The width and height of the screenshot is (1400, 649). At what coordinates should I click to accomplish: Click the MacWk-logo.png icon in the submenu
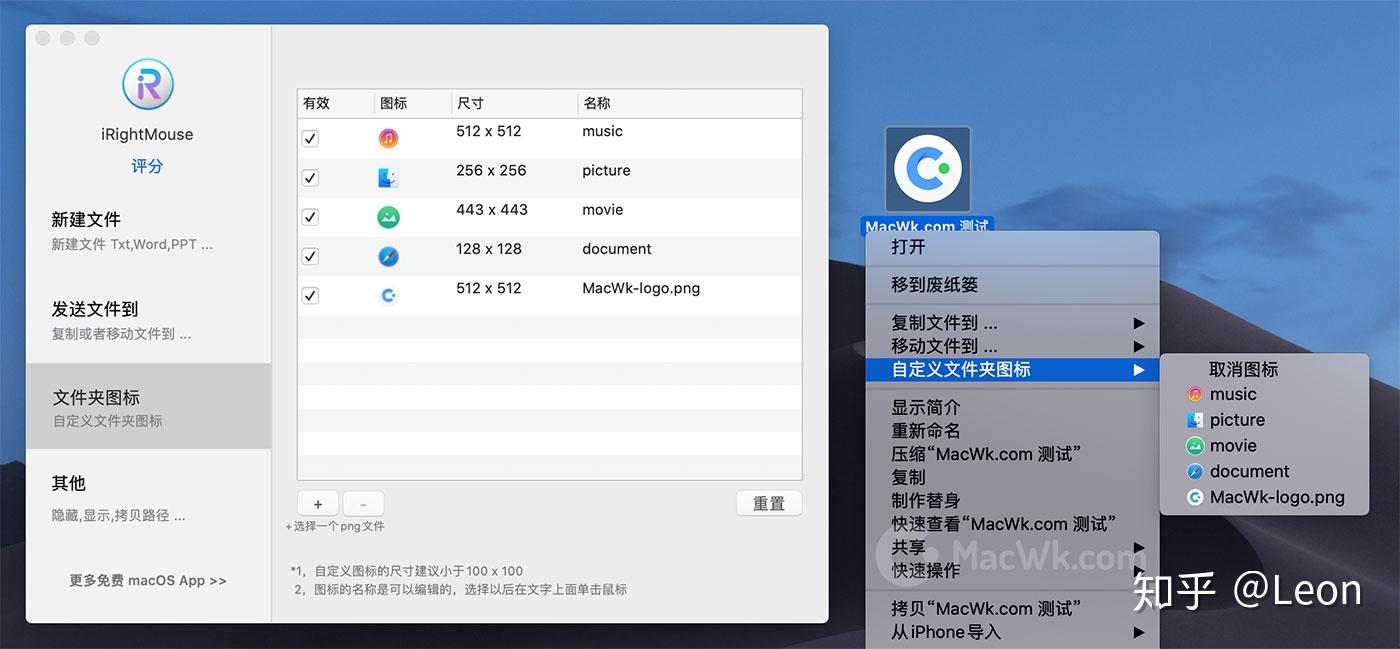pos(1194,498)
